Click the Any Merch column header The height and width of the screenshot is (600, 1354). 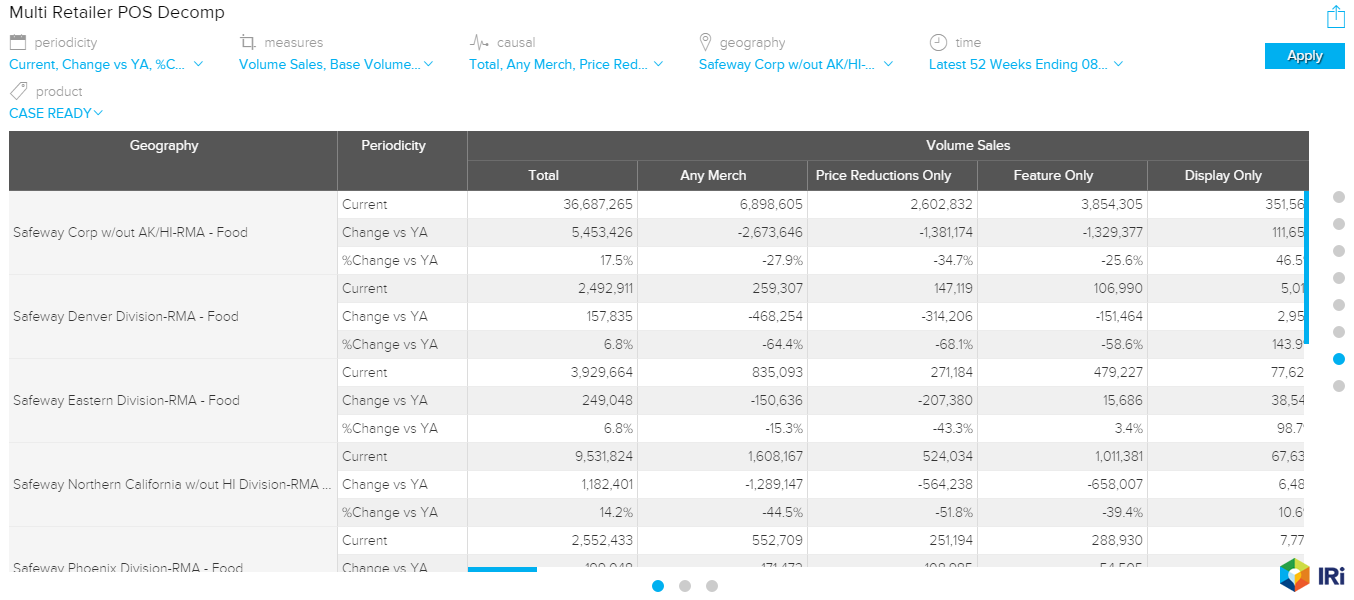coord(713,175)
